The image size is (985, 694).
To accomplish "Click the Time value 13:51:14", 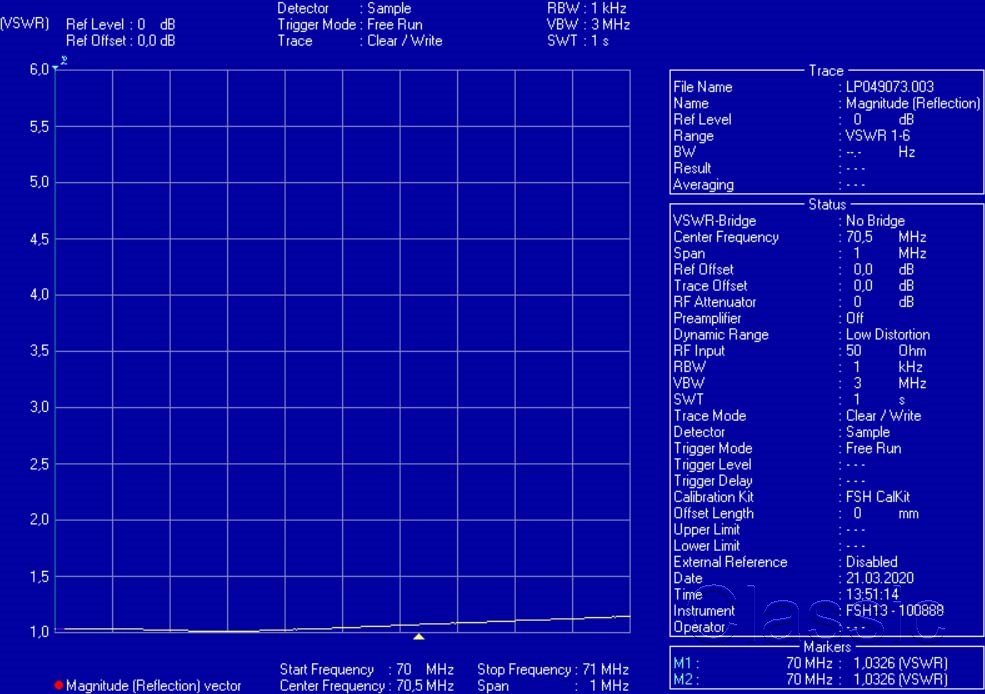I will pos(873,595).
